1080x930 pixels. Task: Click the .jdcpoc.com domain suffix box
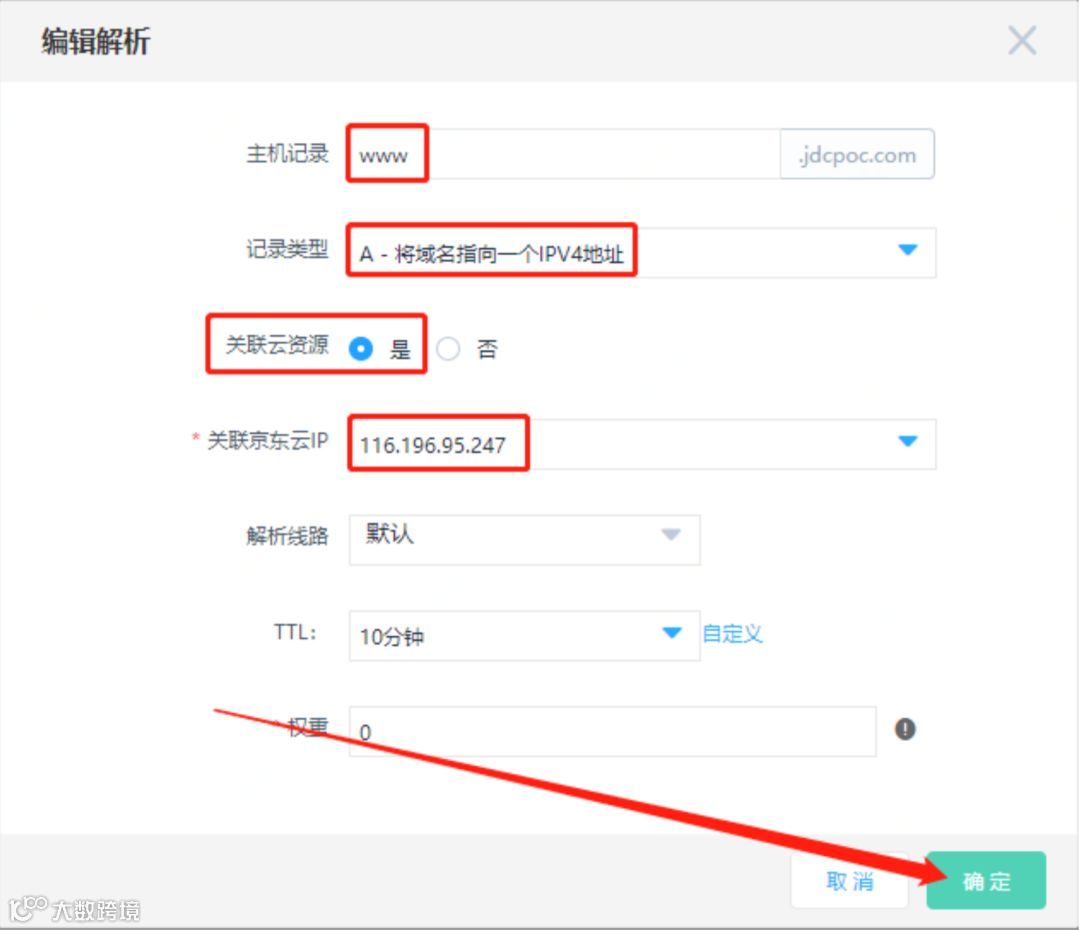857,154
